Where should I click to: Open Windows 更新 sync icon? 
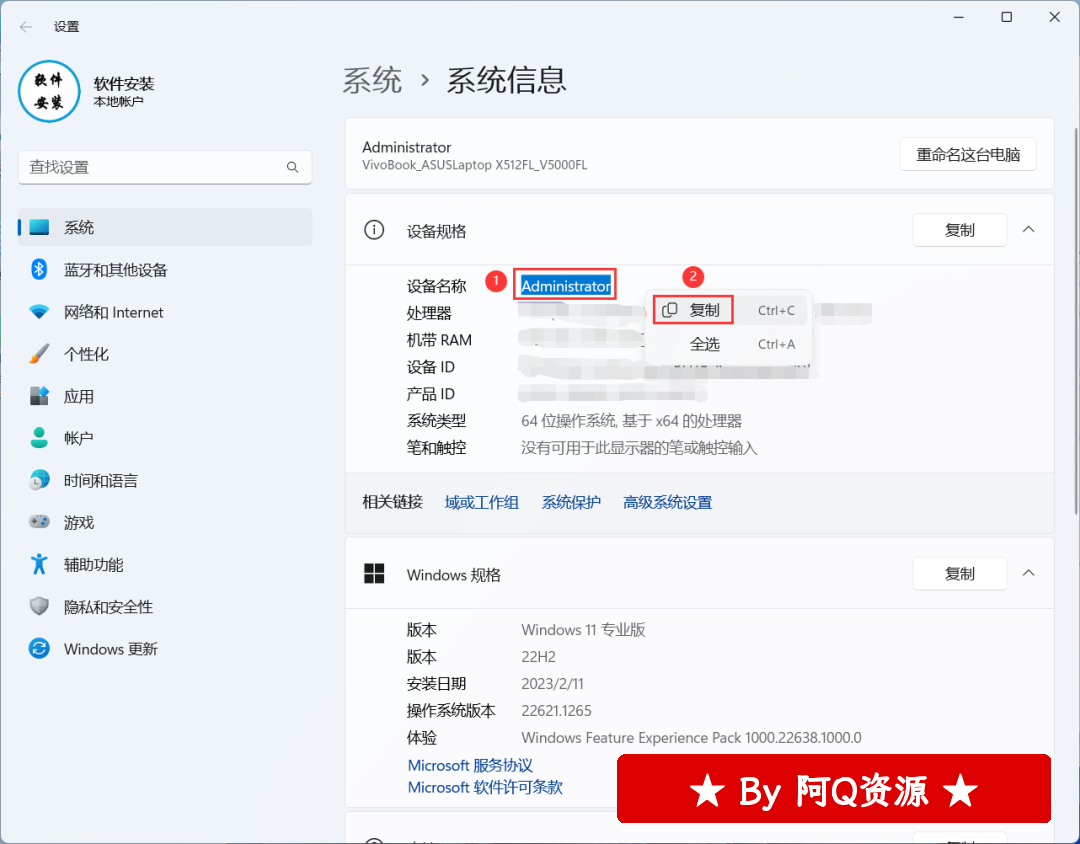[x=39, y=649]
